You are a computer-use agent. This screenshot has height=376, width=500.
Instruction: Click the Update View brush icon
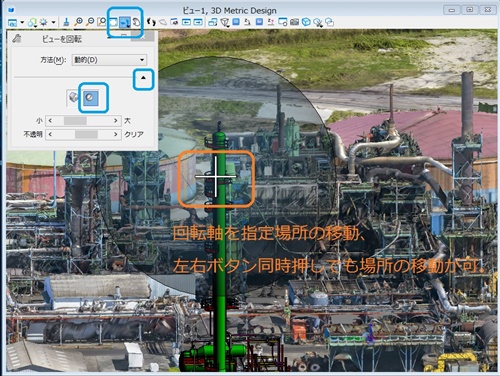click(x=66, y=22)
